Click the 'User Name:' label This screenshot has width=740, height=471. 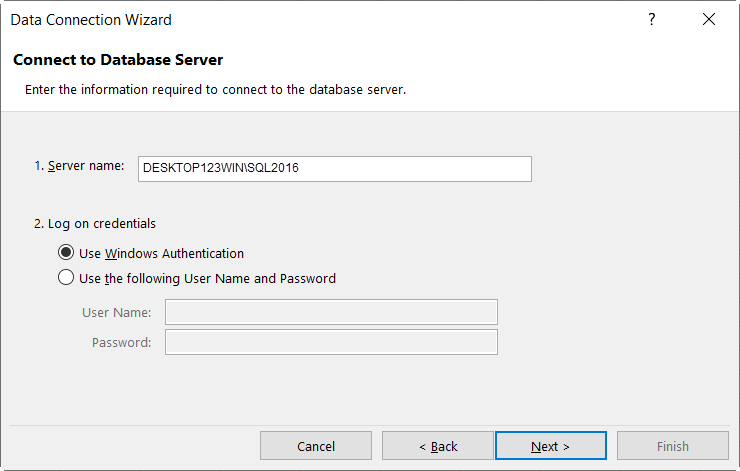pyautogui.click(x=117, y=312)
